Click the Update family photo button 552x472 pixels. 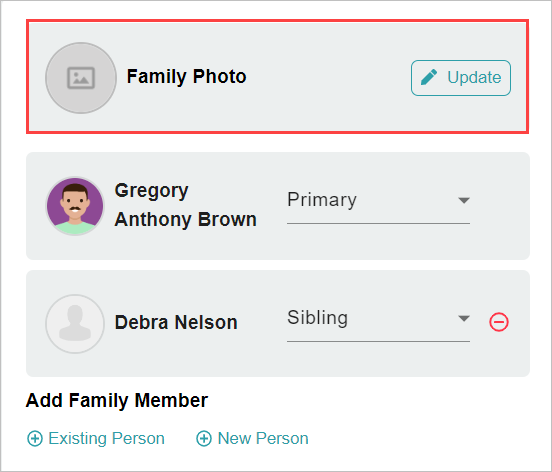coord(461,78)
